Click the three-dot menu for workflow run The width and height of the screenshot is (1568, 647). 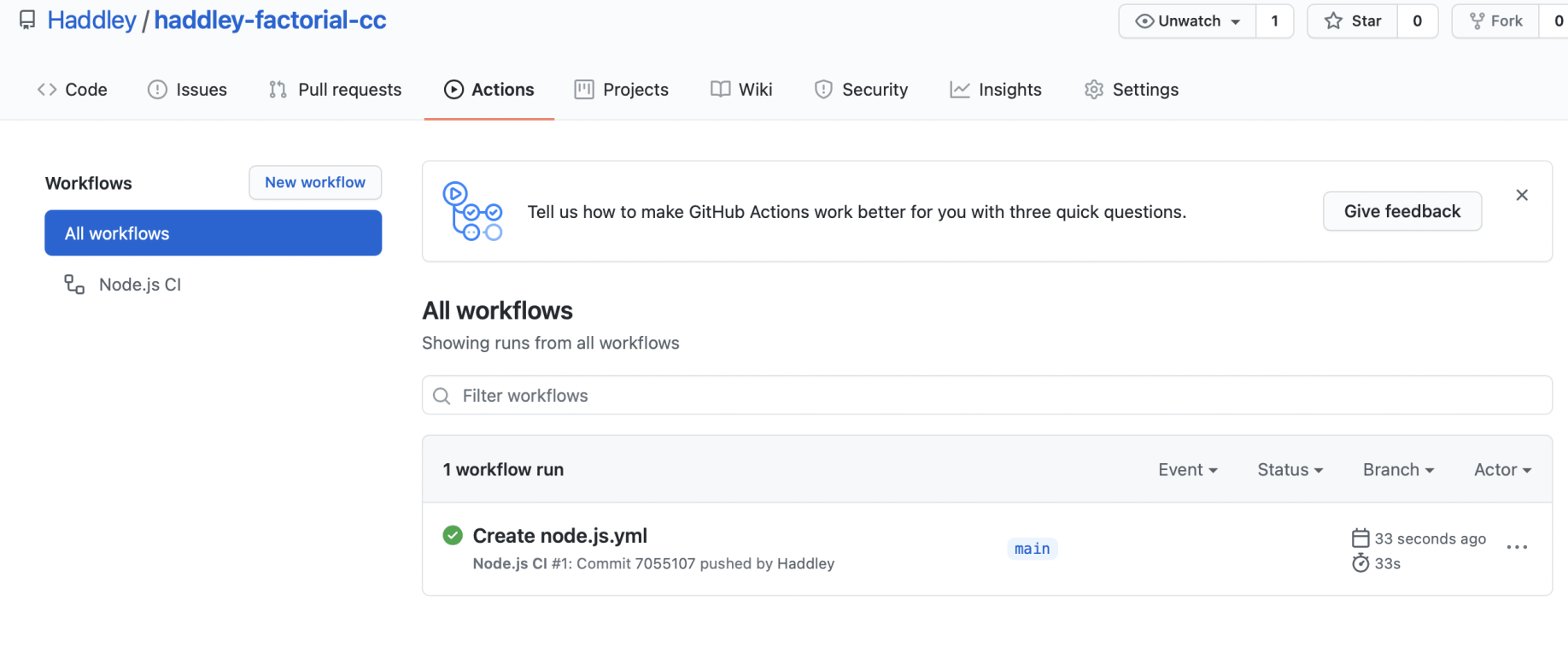tap(1517, 548)
